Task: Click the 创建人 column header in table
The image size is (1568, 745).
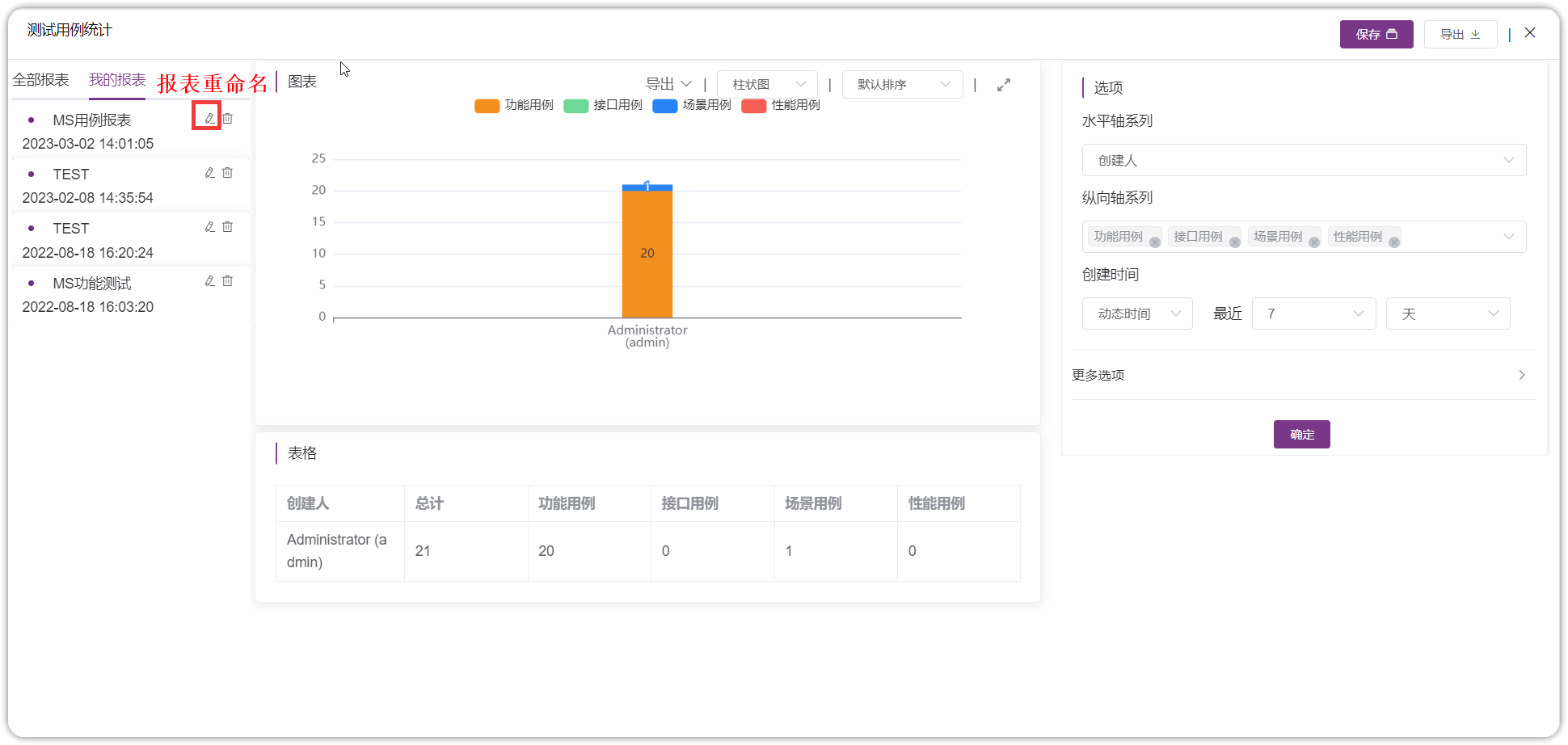Action: pyautogui.click(x=340, y=503)
